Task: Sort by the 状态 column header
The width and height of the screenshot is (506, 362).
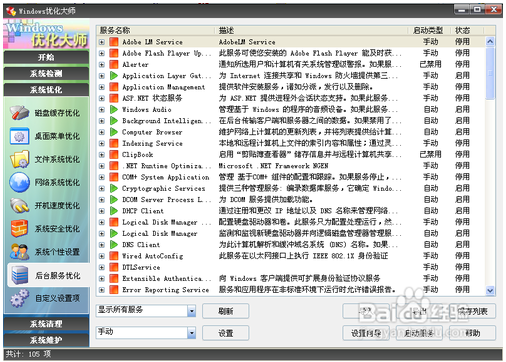Action: point(467,31)
